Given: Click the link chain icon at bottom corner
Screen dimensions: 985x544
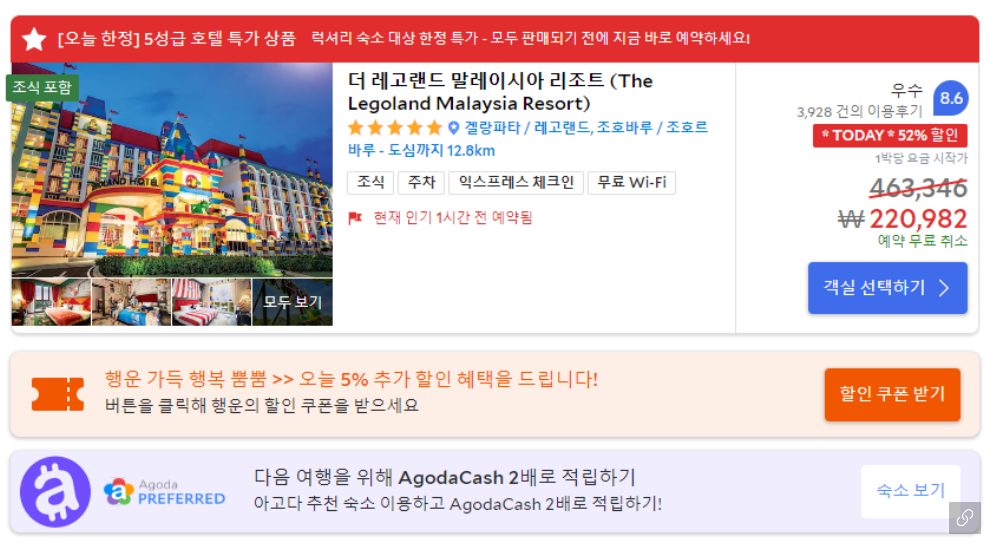Looking at the screenshot, I should coord(965,518).
